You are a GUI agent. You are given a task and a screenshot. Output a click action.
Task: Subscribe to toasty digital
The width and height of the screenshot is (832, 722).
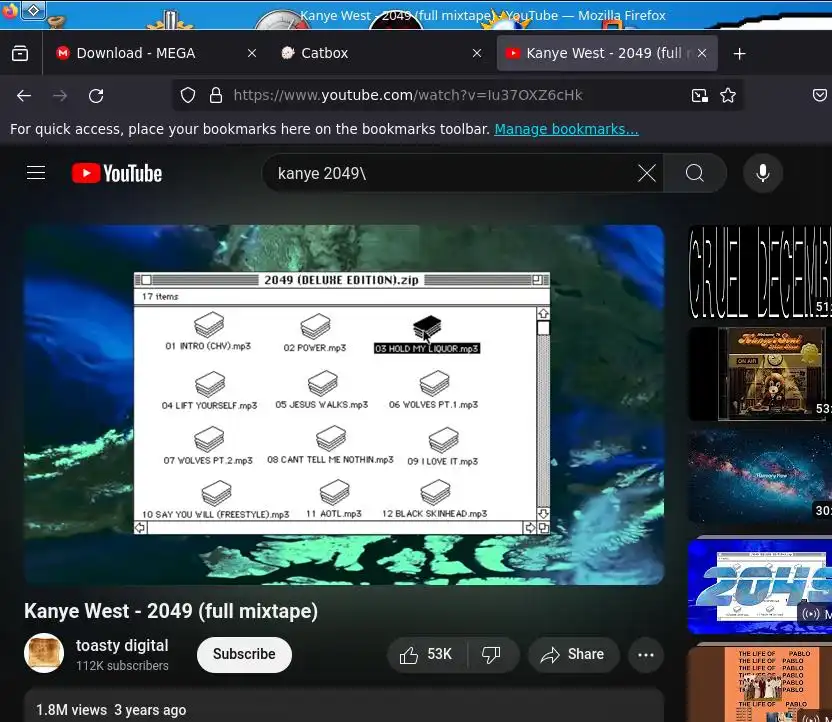[244, 654]
